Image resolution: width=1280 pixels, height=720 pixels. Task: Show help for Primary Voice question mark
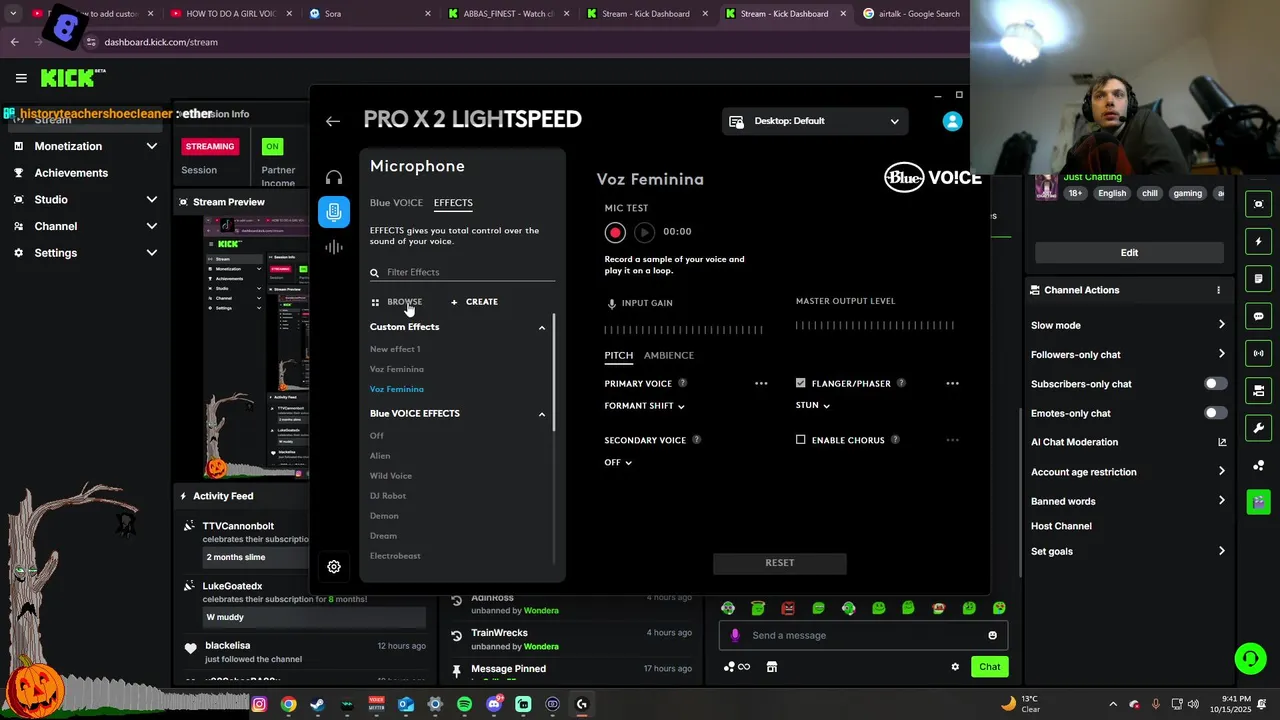[x=683, y=383]
